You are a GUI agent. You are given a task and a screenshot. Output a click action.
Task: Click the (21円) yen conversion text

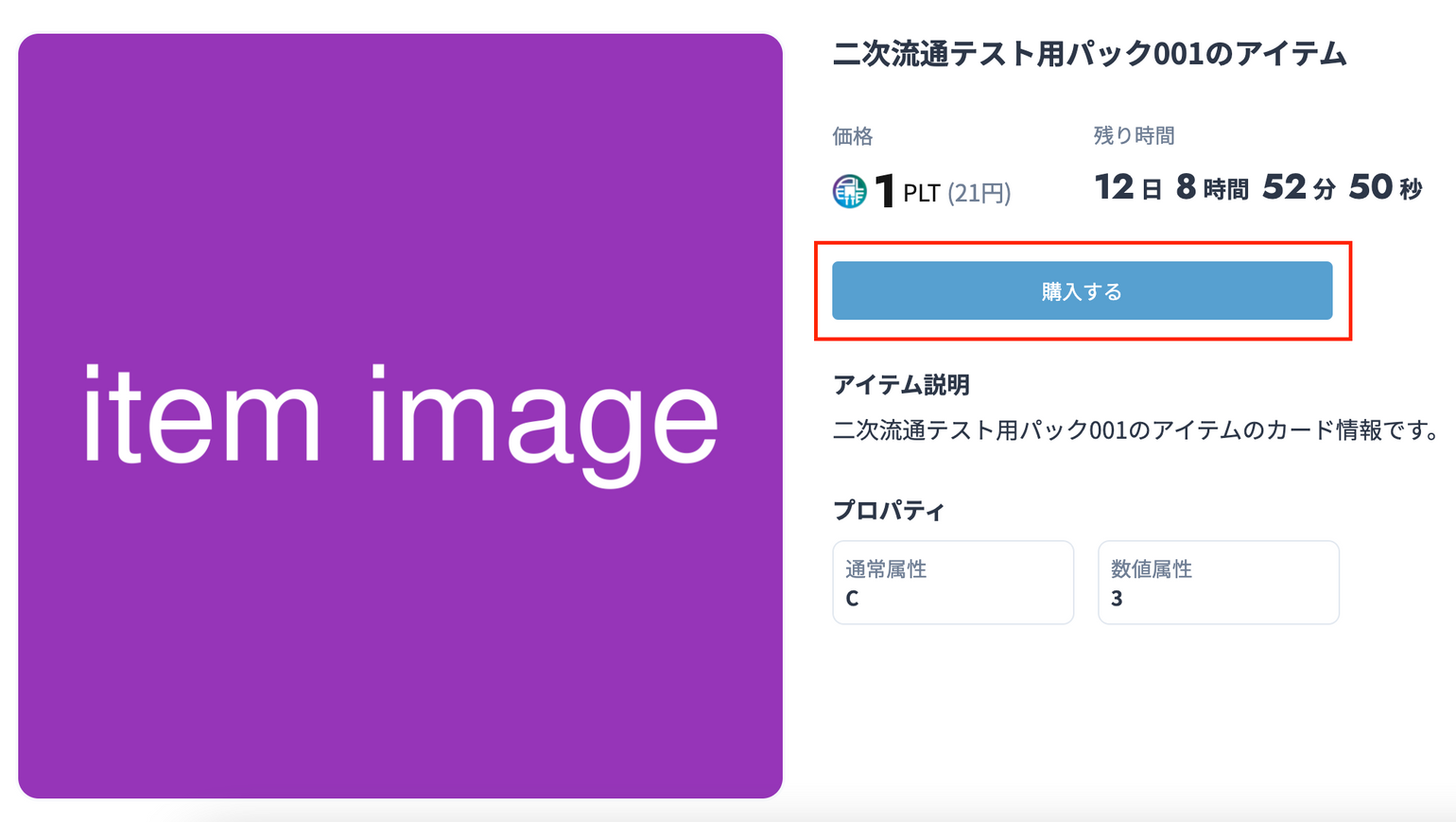(979, 194)
